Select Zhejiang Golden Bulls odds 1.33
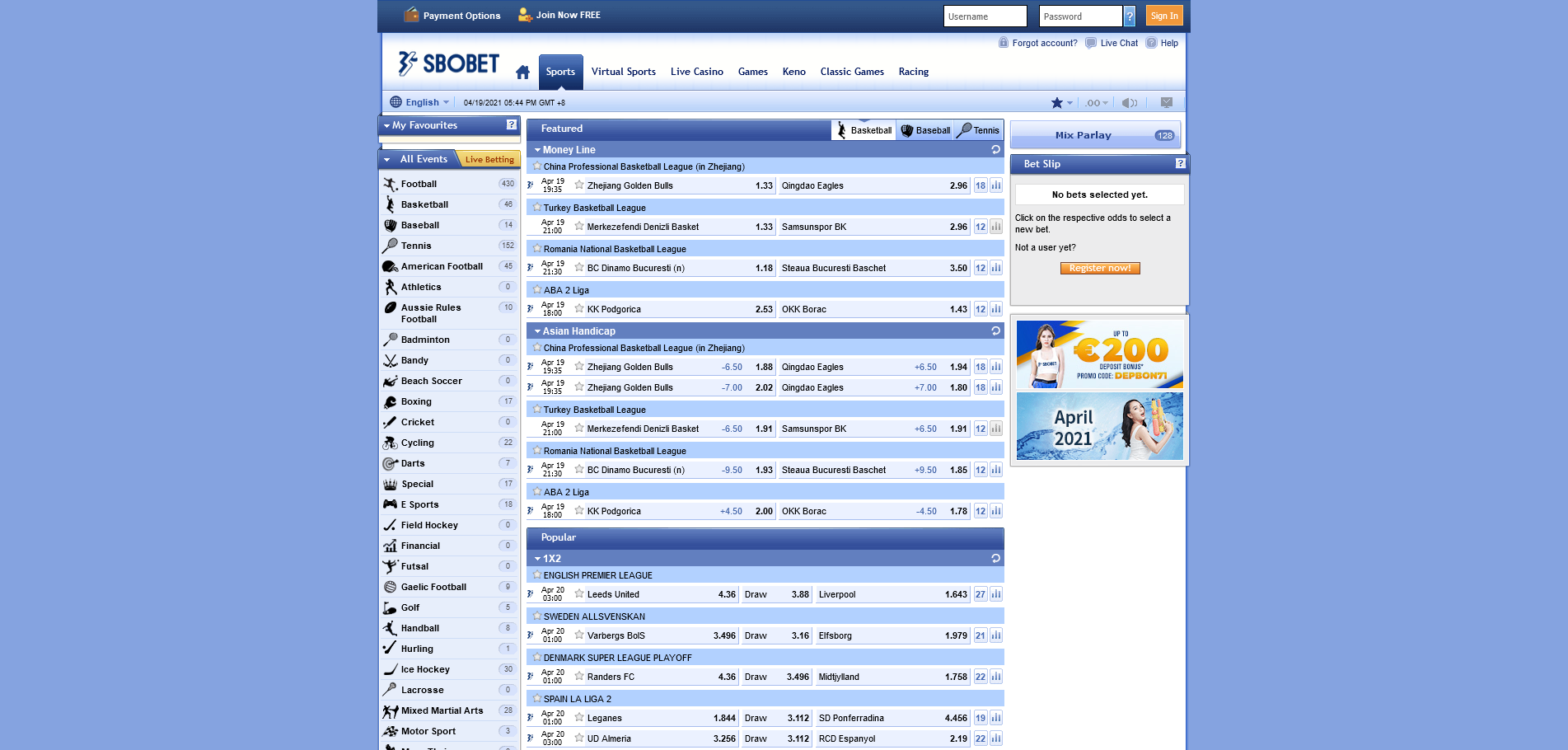Viewport: 1568px width, 750px height. tap(765, 185)
